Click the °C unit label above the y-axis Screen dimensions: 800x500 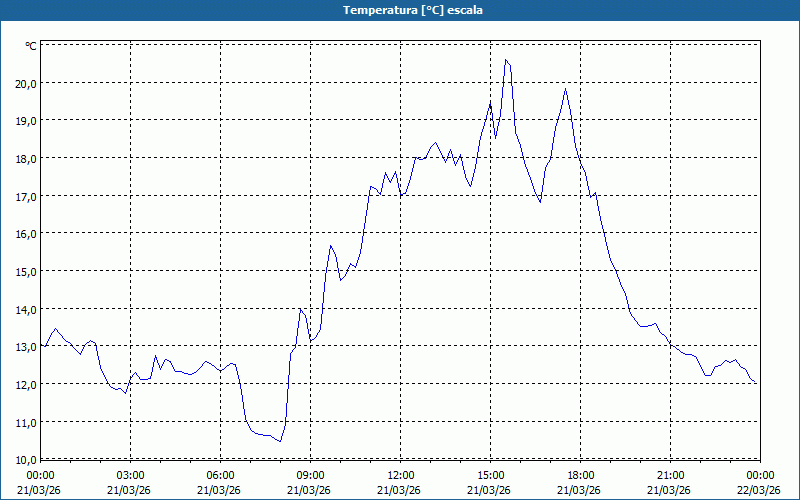pos(30,46)
